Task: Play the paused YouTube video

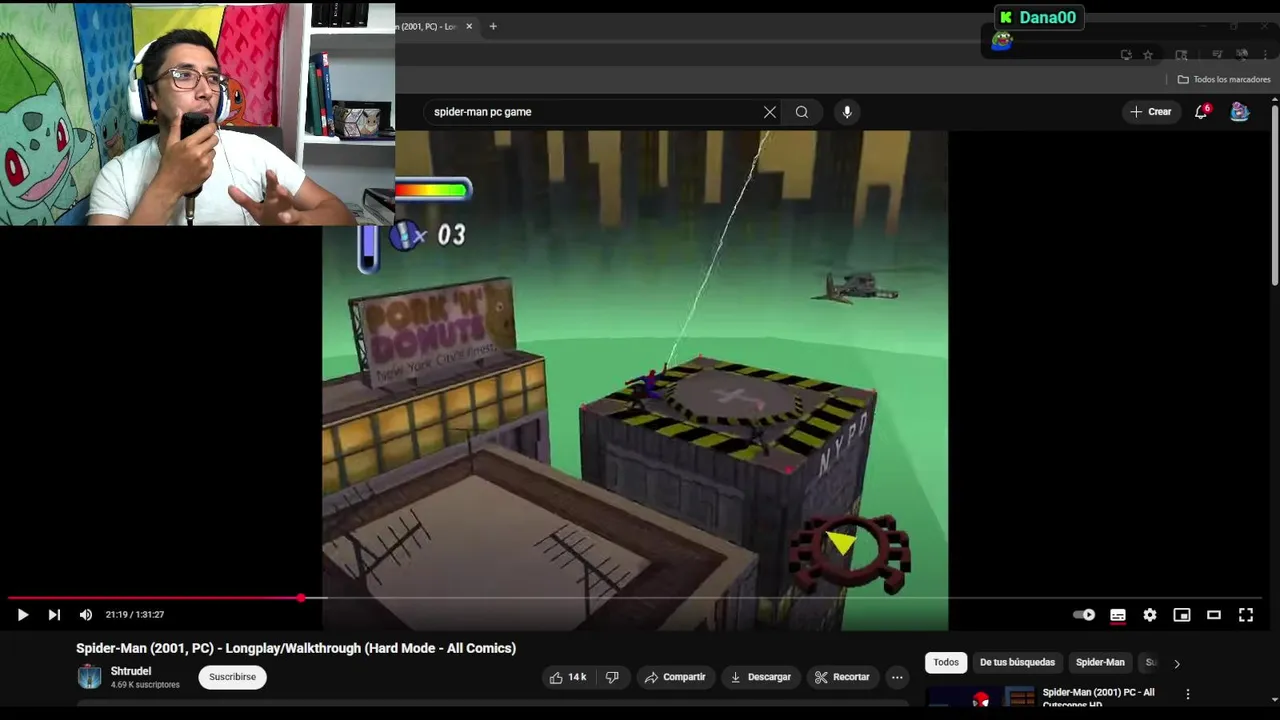Action: [x=22, y=615]
